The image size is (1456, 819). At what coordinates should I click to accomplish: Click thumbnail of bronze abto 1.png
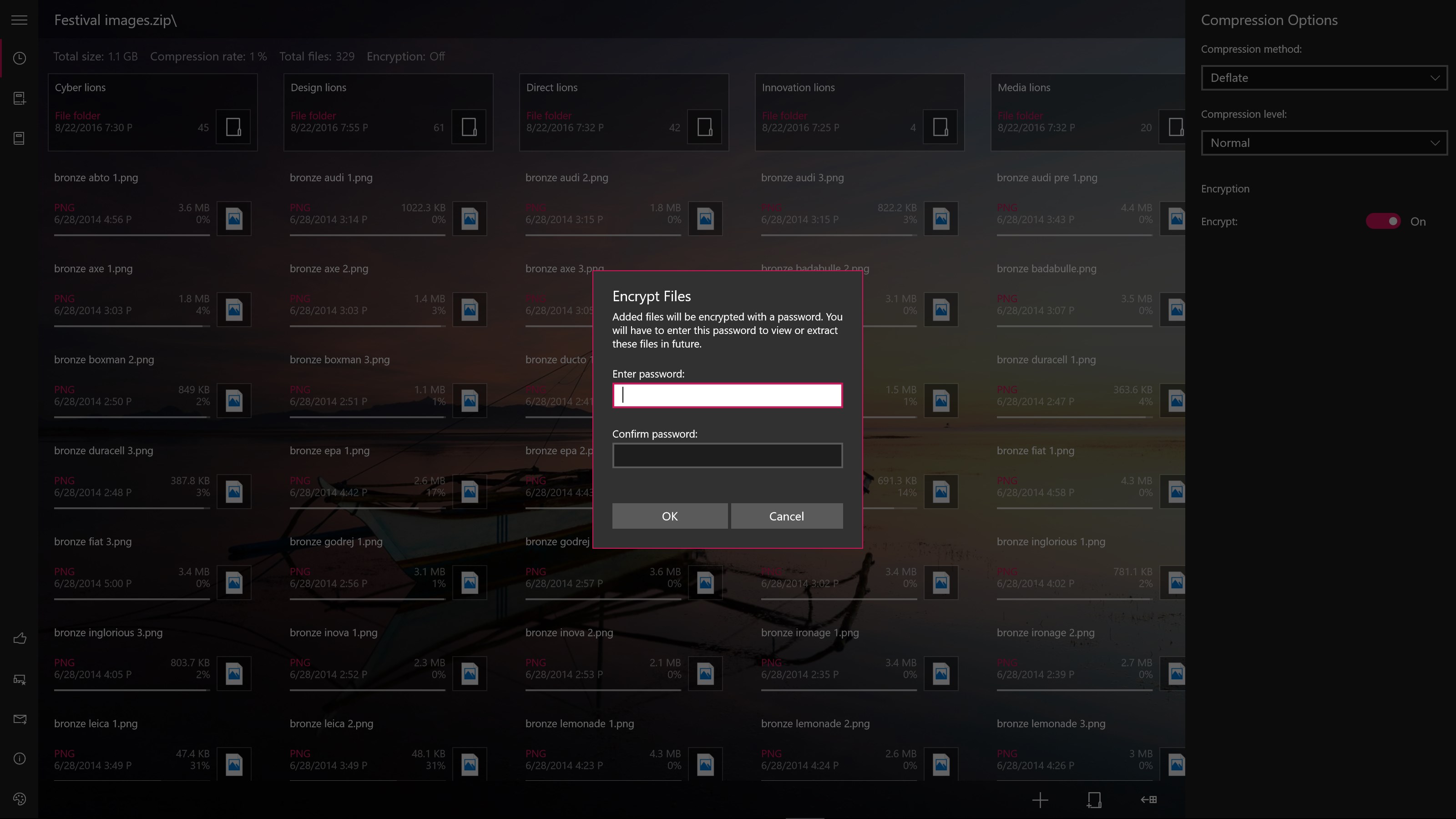coord(234,219)
